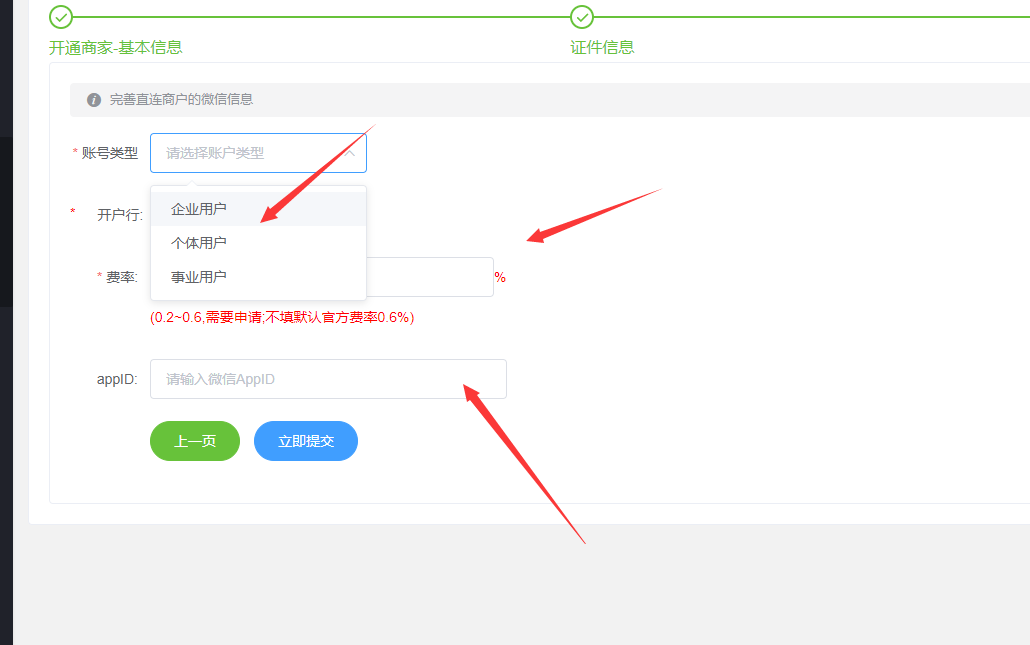
Task: Click the 开户行 field label
Action: click(x=120, y=215)
